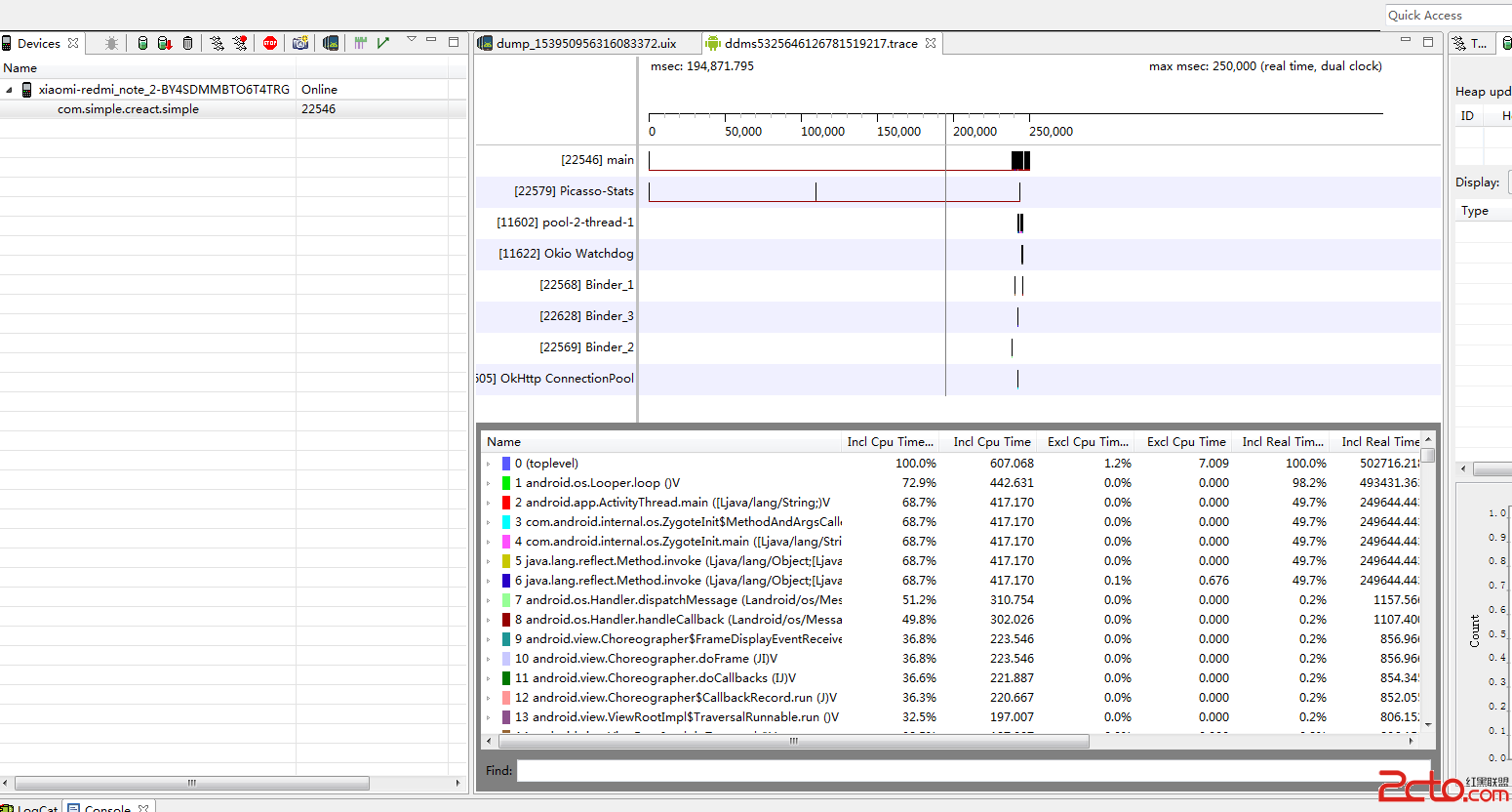
Task: Sort by the Incl Cpu Time column header
Action: point(991,442)
